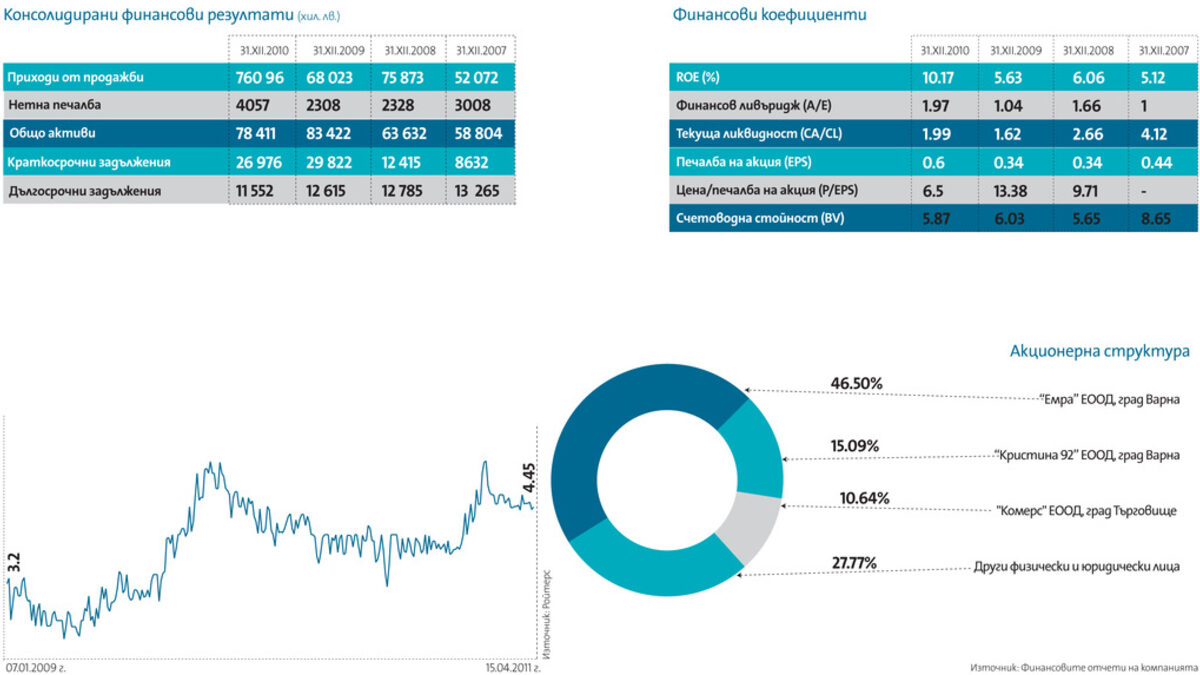Image resolution: width=1200 pixels, height=675 pixels.
Task: Select the net profit value 3008
Action: 471,104
